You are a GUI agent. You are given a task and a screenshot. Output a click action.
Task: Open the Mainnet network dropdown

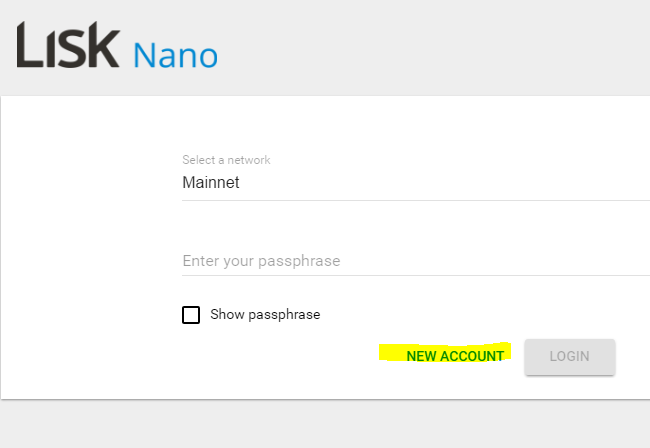click(416, 183)
